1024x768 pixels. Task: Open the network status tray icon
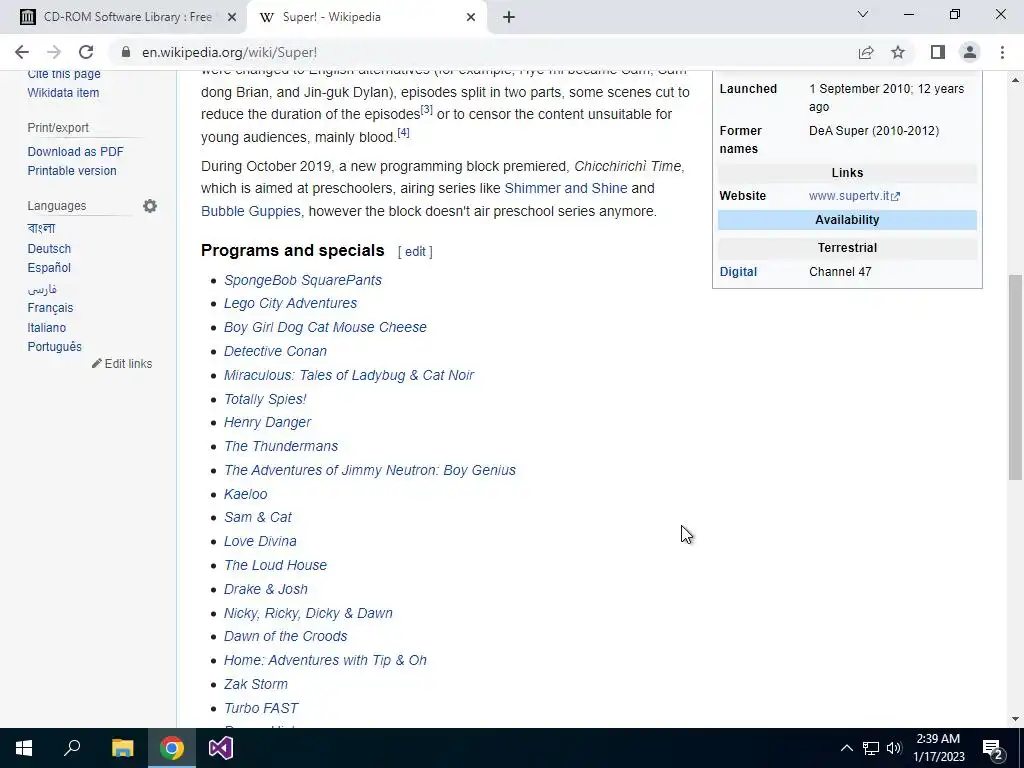tap(871, 748)
